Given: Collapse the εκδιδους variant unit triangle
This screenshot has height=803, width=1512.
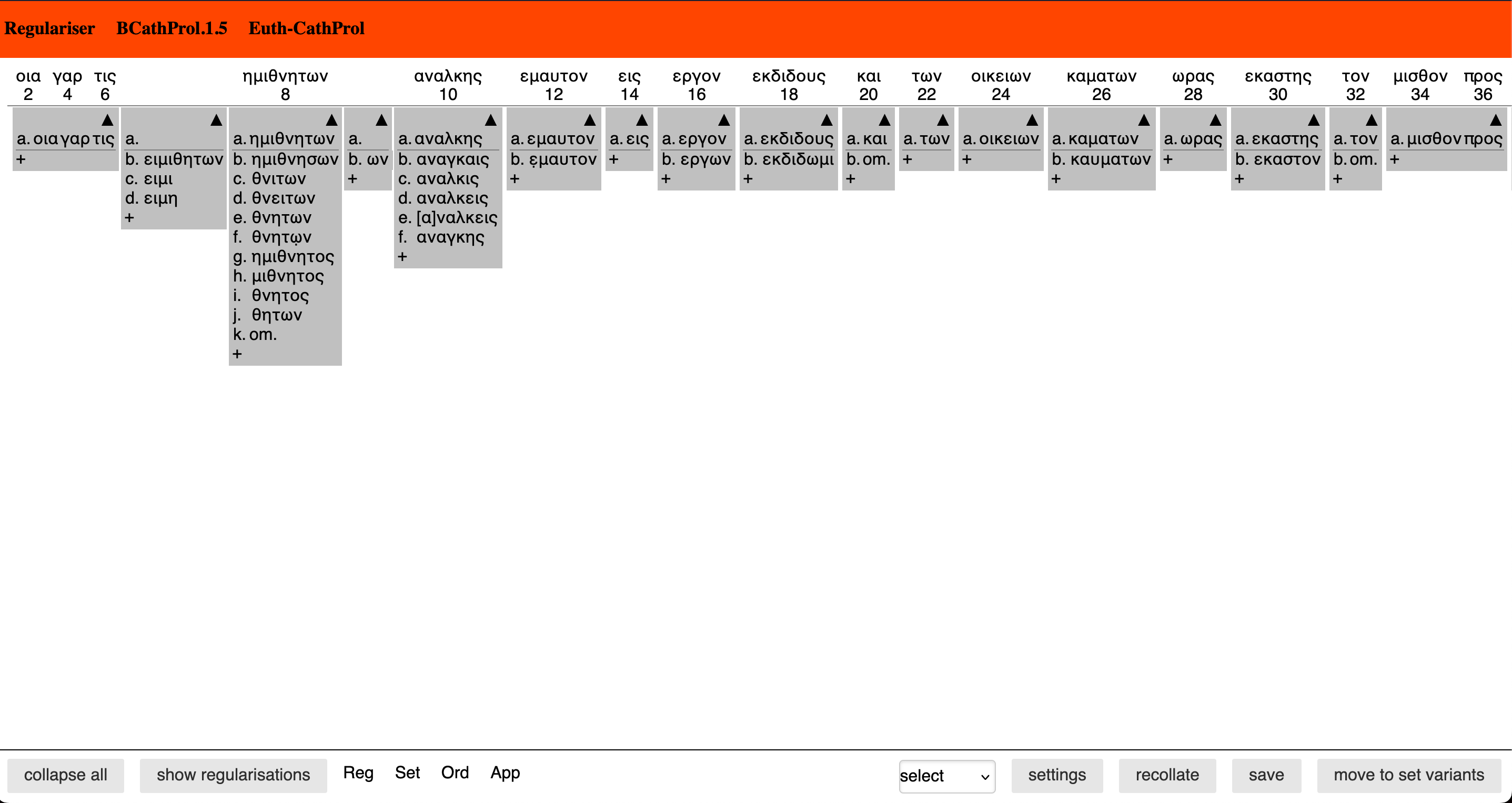Looking at the screenshot, I should point(826,121).
